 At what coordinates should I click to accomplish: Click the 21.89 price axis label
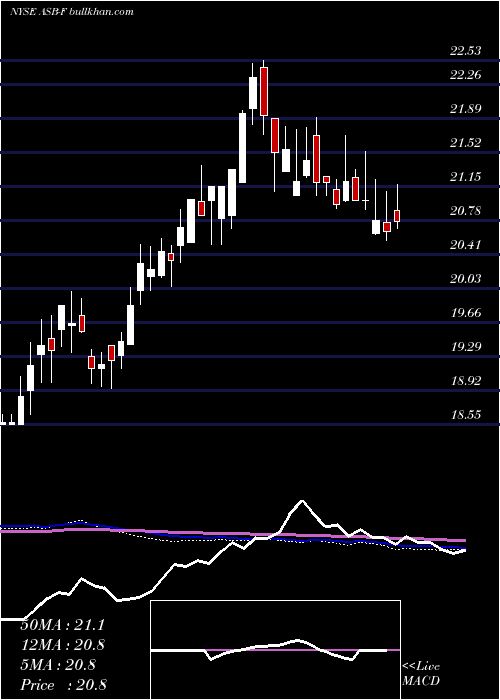click(x=466, y=108)
